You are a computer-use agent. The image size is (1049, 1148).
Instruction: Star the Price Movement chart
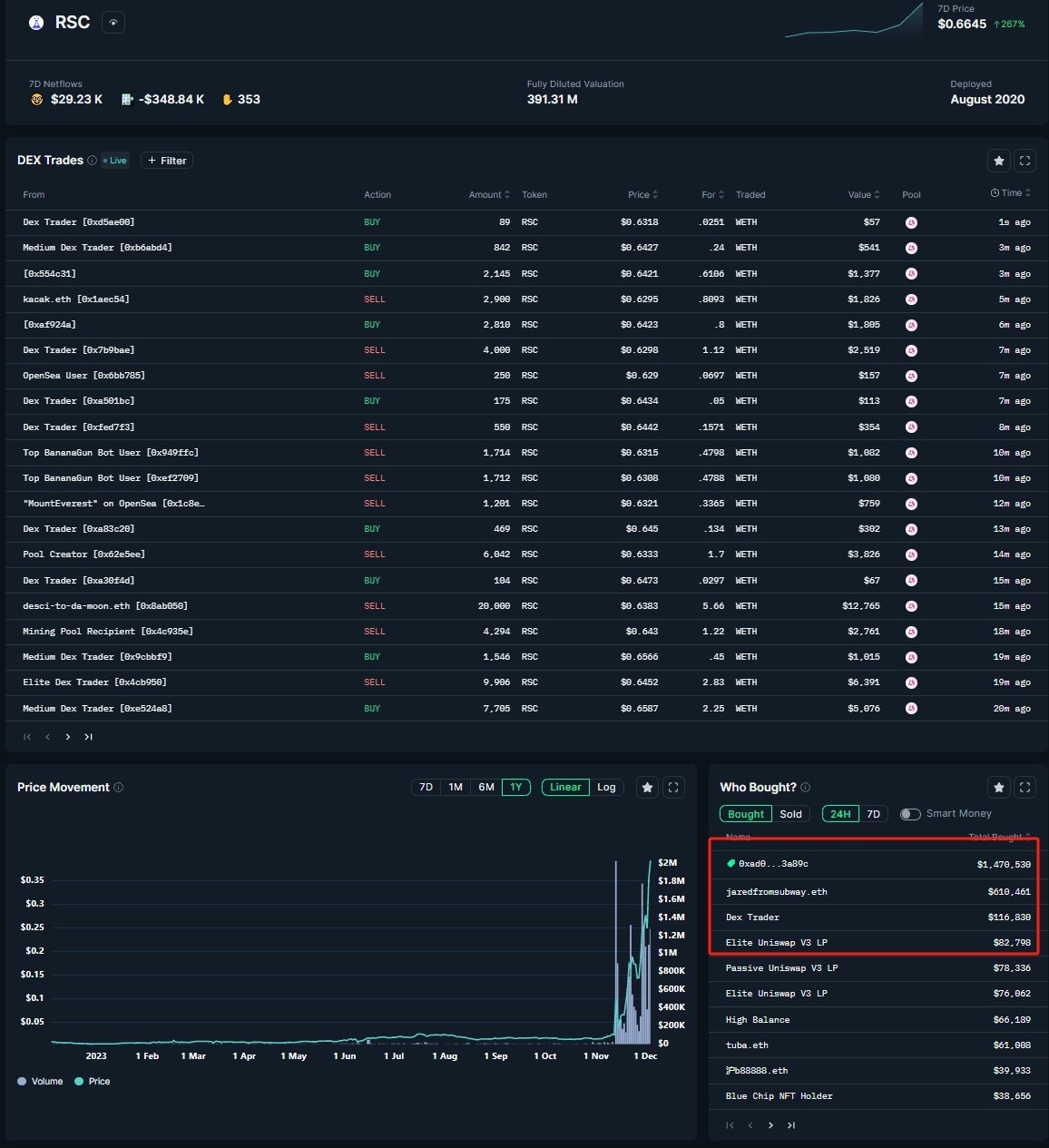647,788
